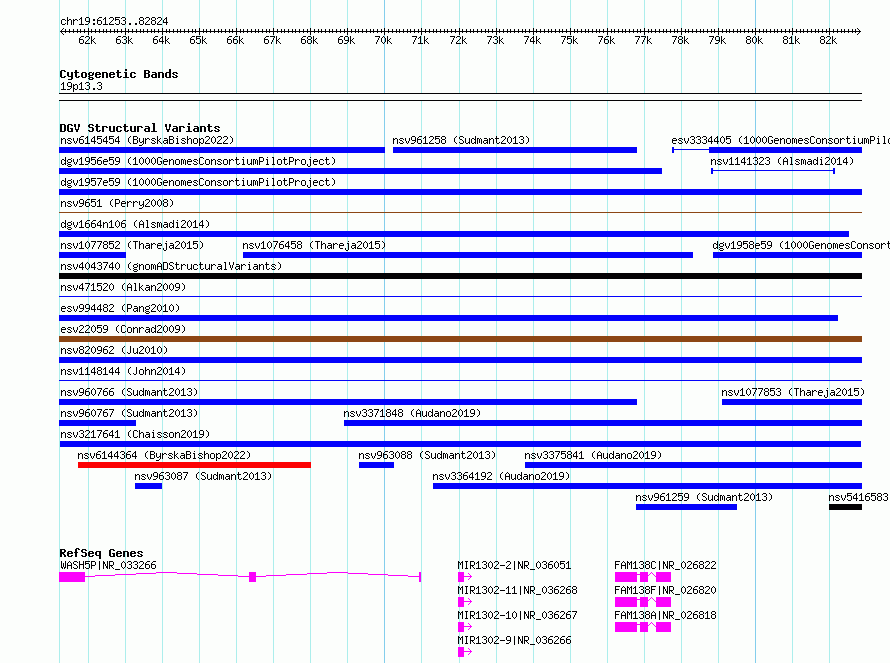Click the WASH5P first exon block
This screenshot has height=663, width=890.
point(72,577)
